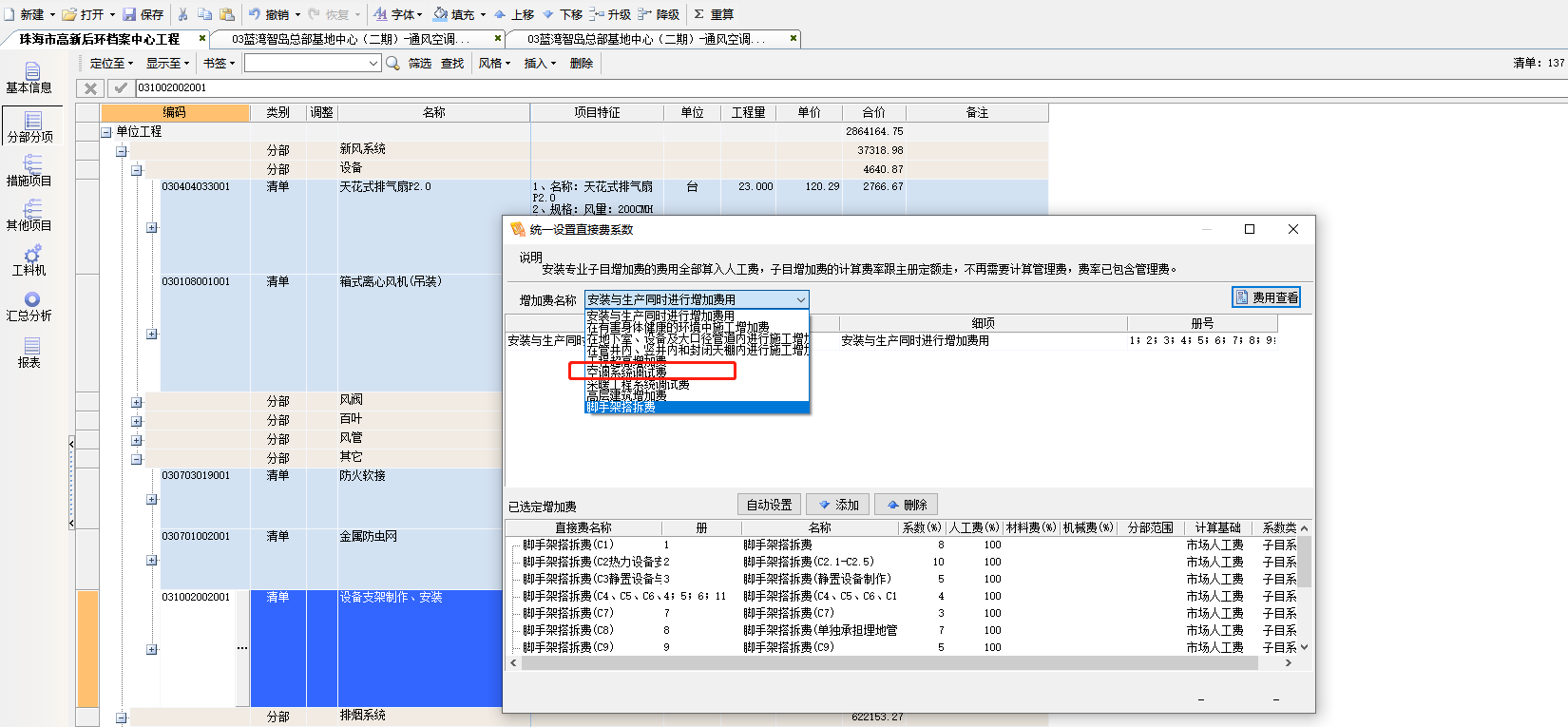Click the 编码 column header

[x=175, y=112]
